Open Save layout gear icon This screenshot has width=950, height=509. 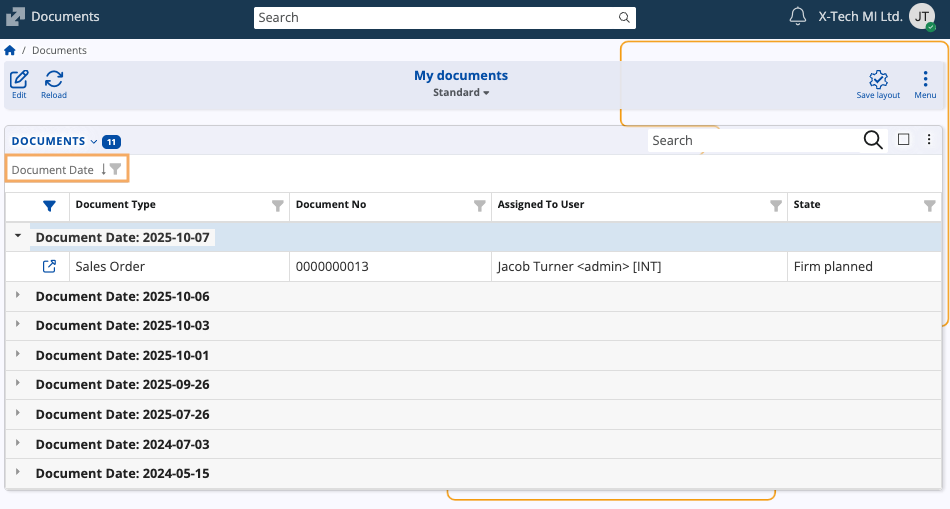coord(878,80)
